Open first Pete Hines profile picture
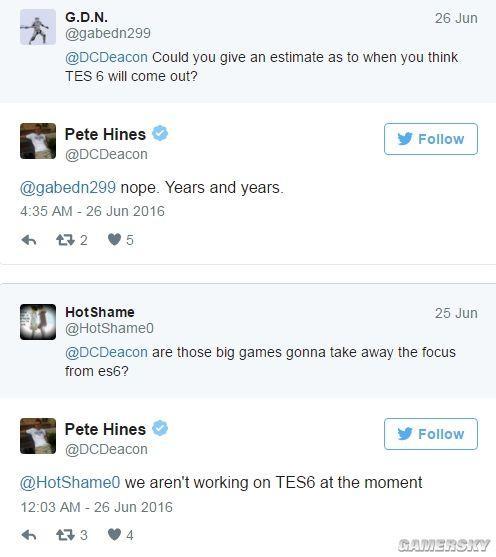Viewport: 496px width, 557px height. (38, 141)
